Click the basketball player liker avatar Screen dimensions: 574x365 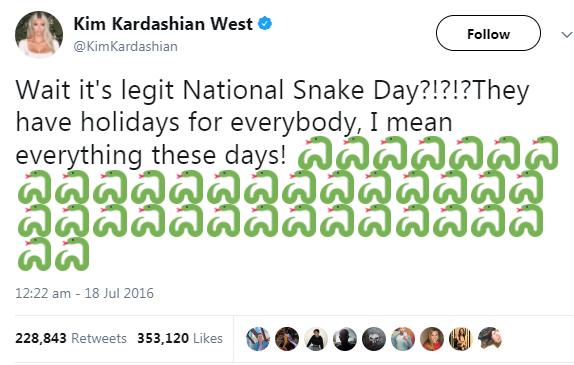tap(287, 339)
